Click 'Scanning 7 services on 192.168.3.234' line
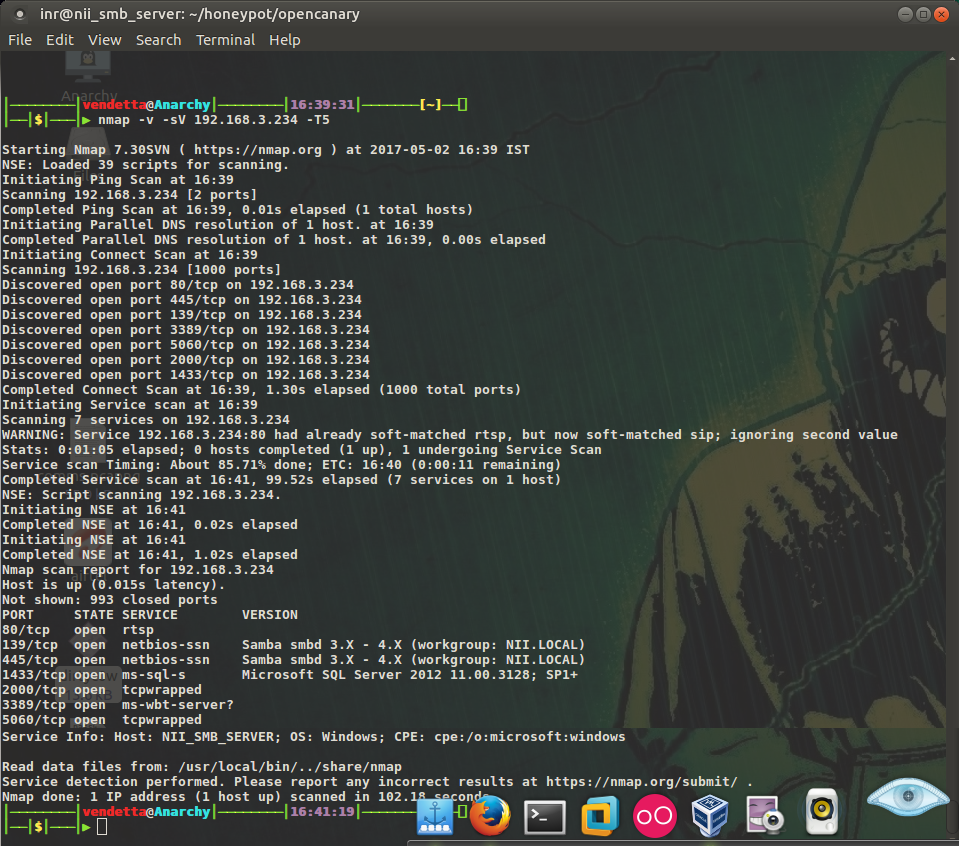This screenshot has height=854, width=960. click(146, 420)
